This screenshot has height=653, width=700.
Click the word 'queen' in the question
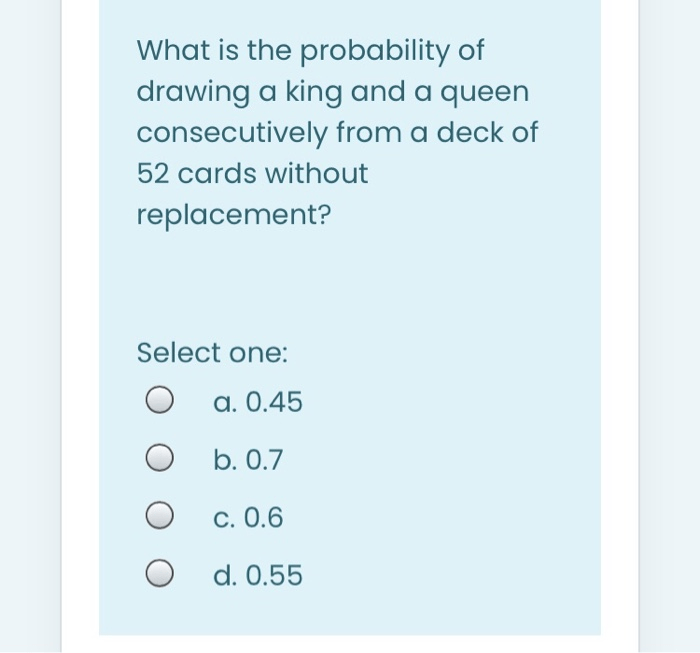coord(485,93)
